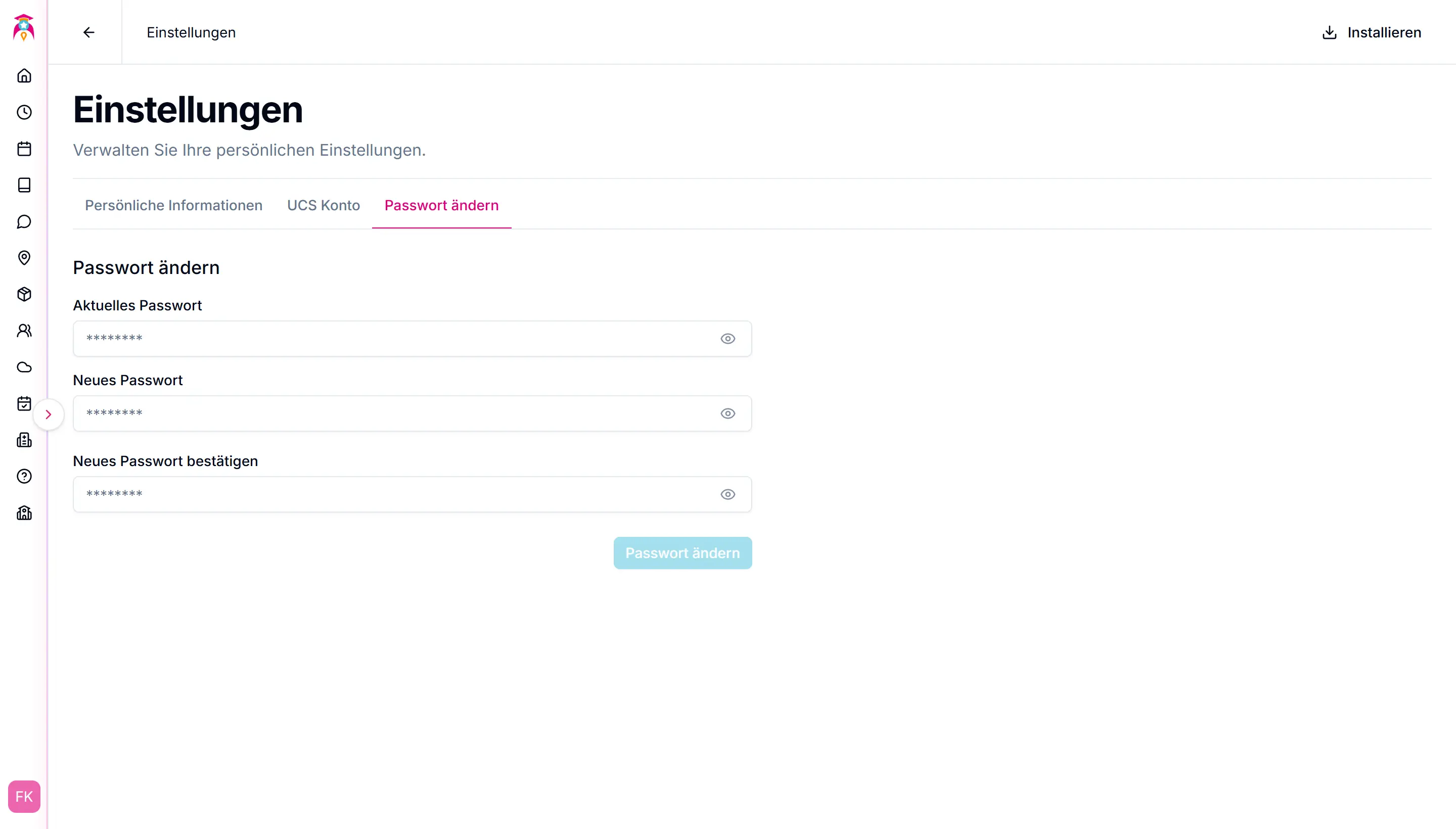Show the Aktuelles Passwort field contents
Viewport: 1456px width, 829px height.
(727, 339)
